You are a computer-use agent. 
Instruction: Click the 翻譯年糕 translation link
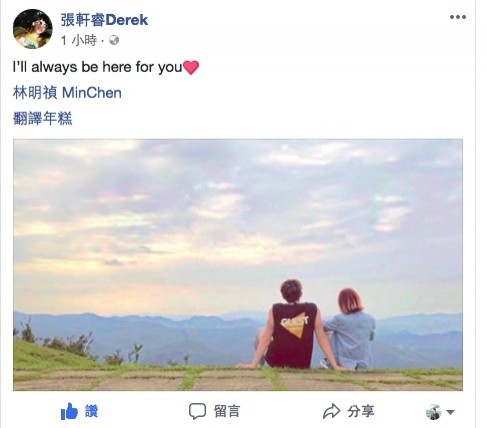42,118
